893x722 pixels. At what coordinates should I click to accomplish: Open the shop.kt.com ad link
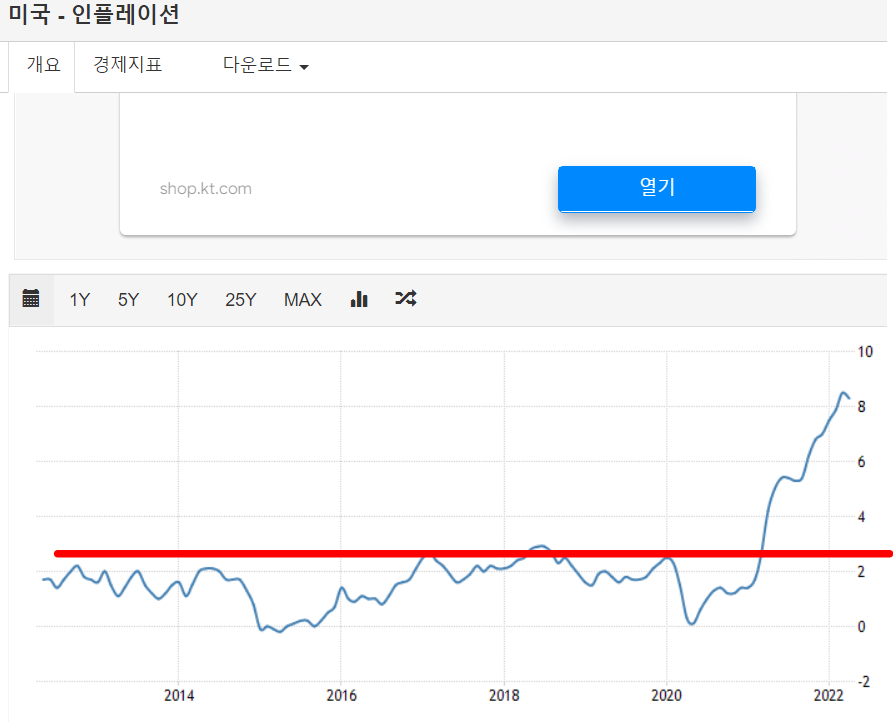click(206, 188)
